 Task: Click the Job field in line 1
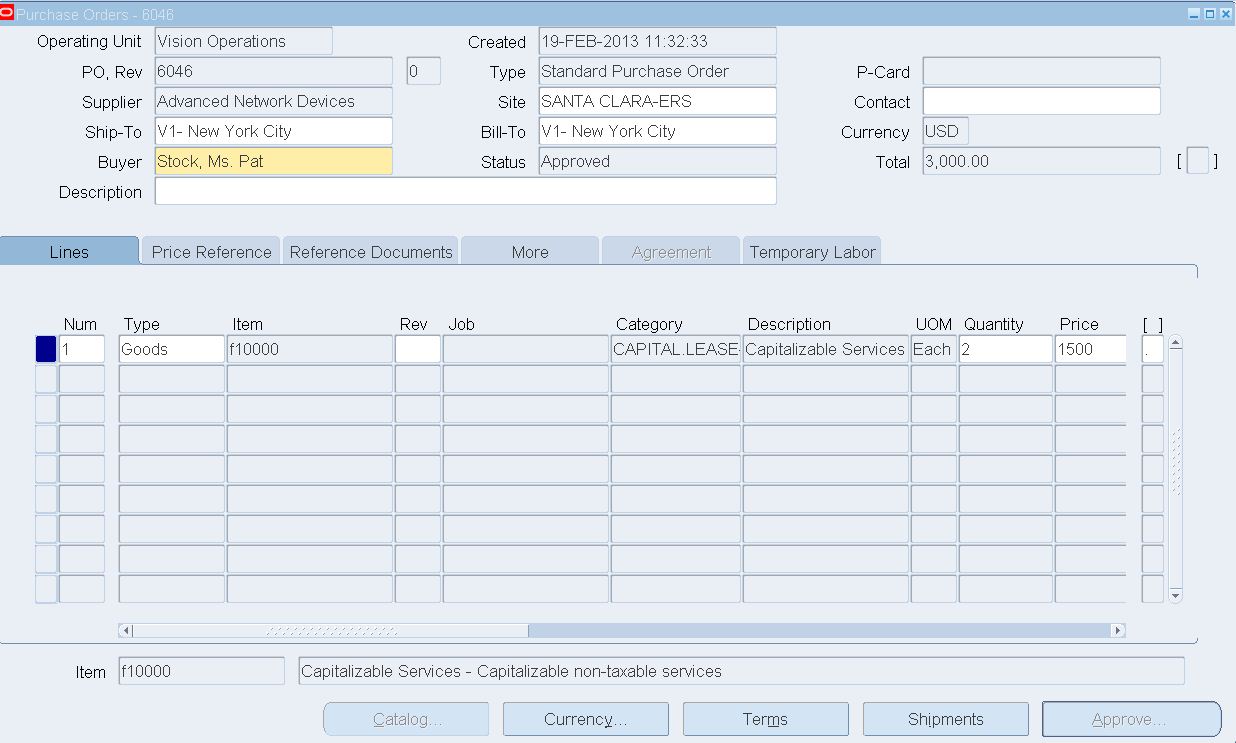[526, 349]
